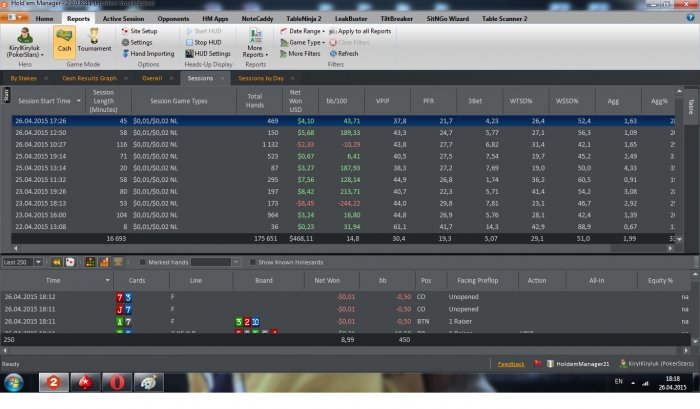
Task: Open Holdem Manager 2 taskbar icon
Action: (54, 383)
